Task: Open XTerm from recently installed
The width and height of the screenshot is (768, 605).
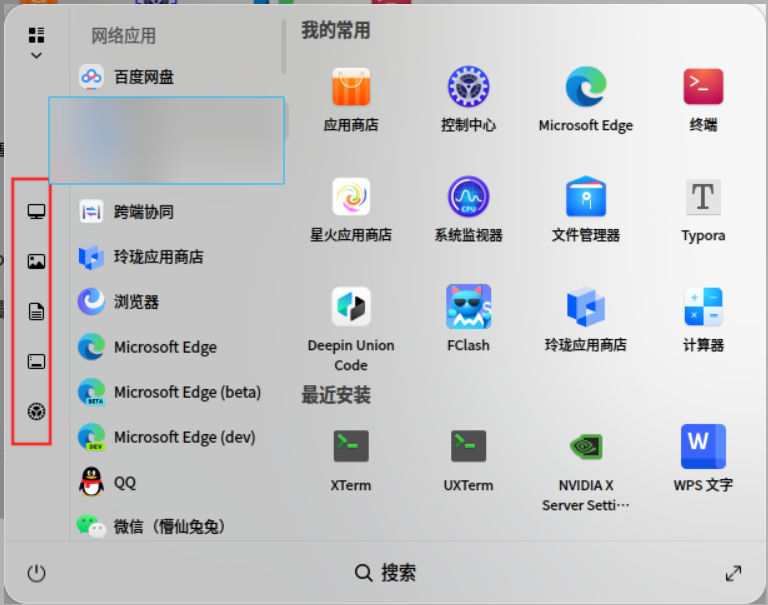Action: click(x=351, y=460)
